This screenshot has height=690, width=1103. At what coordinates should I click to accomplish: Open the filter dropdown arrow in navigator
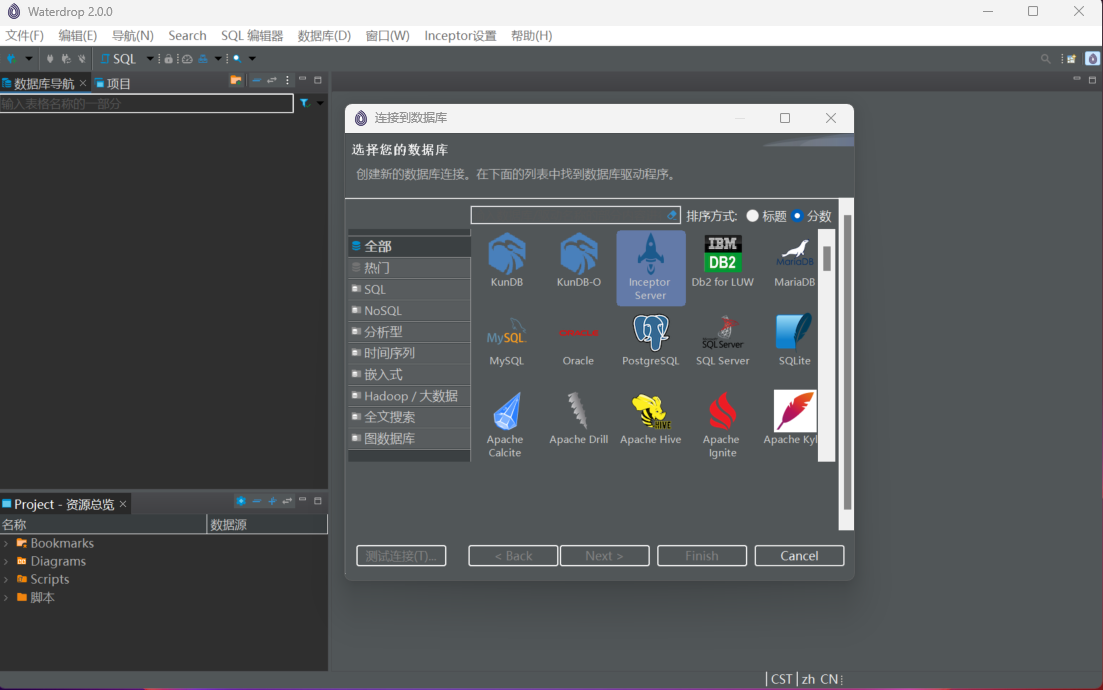pyautogui.click(x=320, y=103)
